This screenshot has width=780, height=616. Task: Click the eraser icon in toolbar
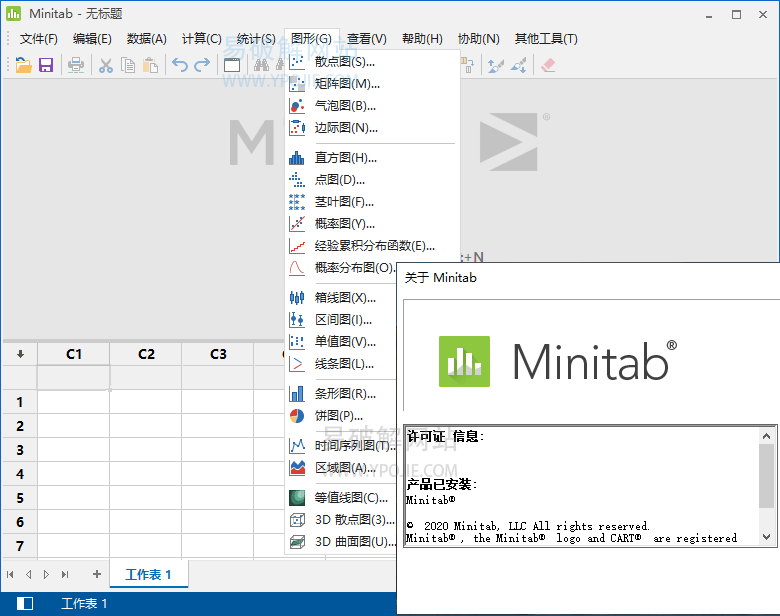click(547, 65)
